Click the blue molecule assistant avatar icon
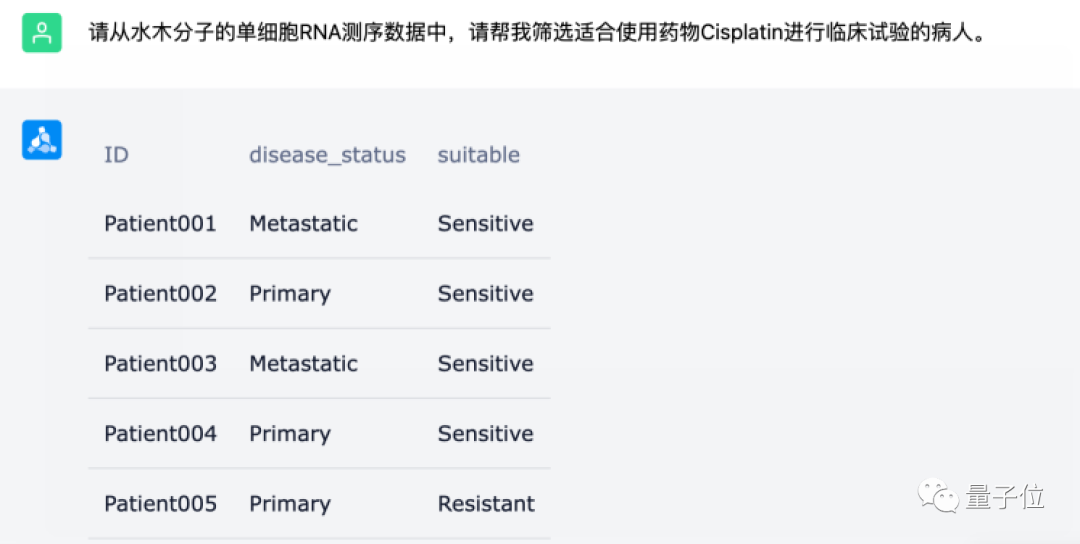The width and height of the screenshot is (1080, 544). [42, 140]
